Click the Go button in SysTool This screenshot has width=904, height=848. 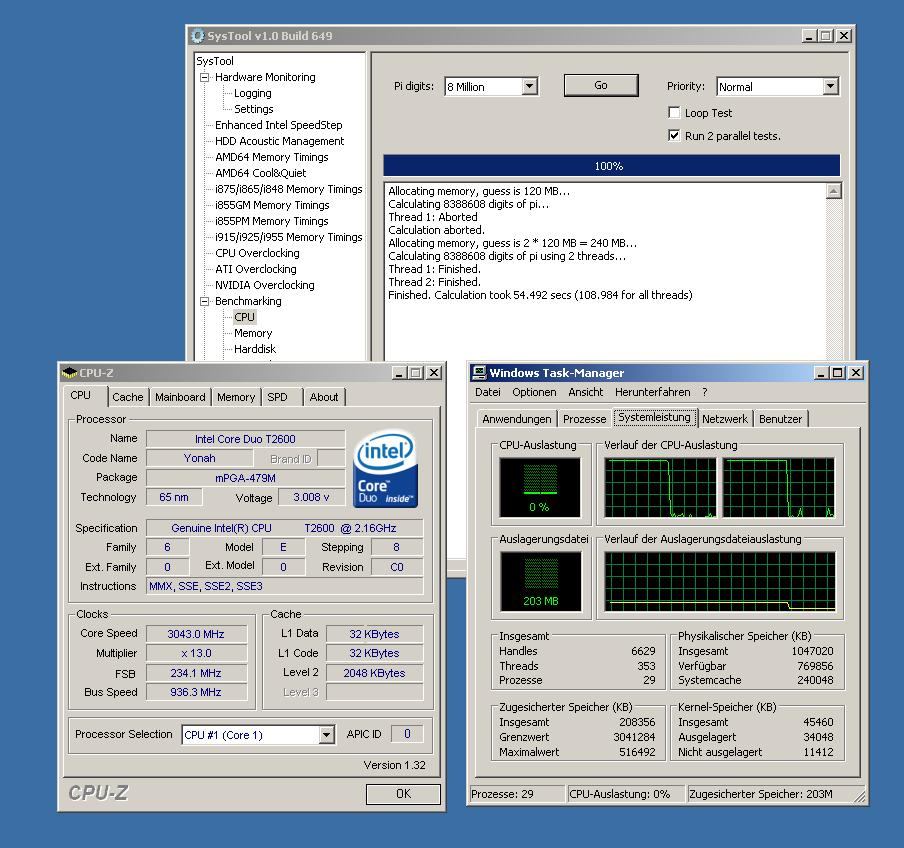601,85
